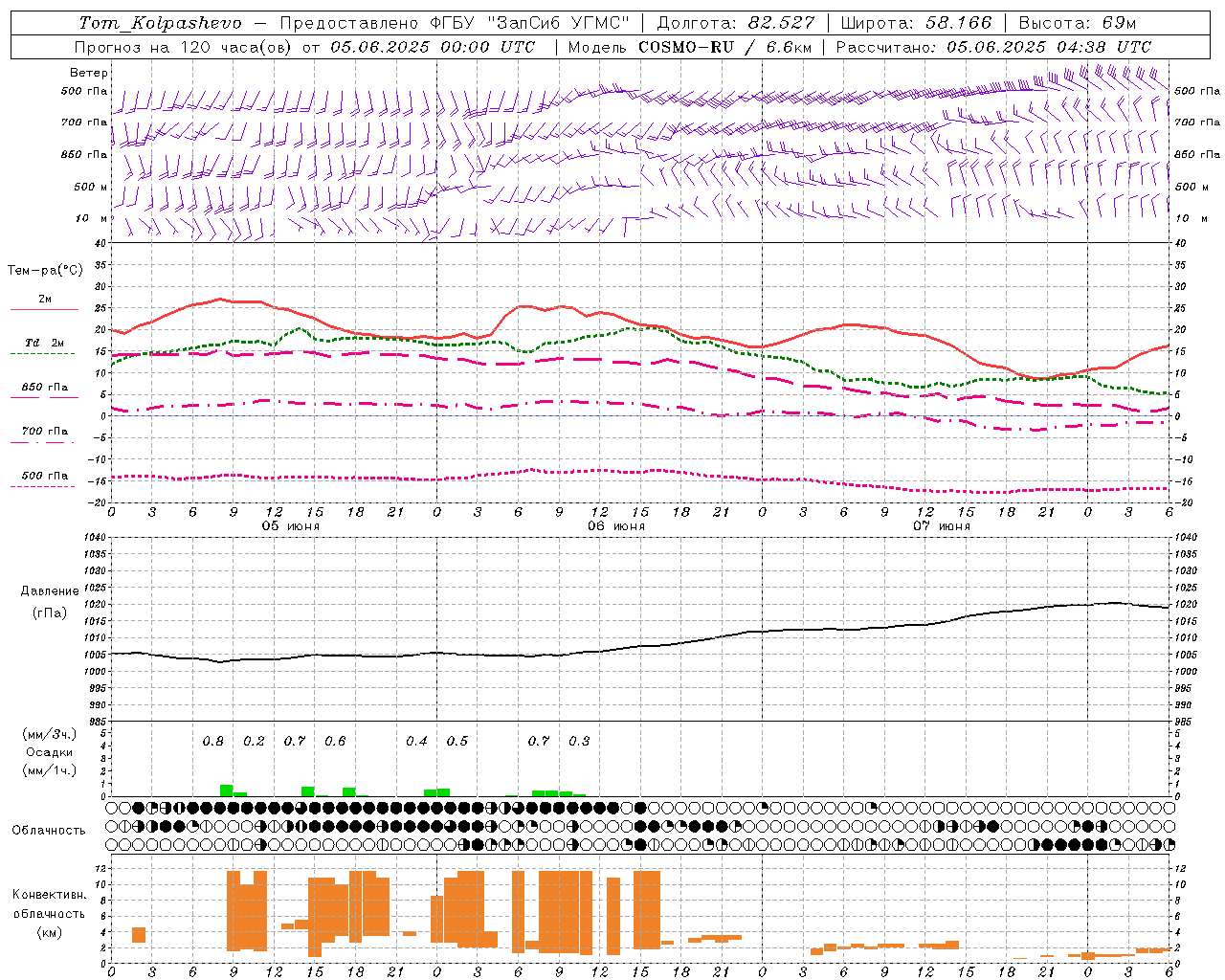The image size is (1225, 980).
Task: Click the 'Ветер' wind panel label
Action: (89, 73)
